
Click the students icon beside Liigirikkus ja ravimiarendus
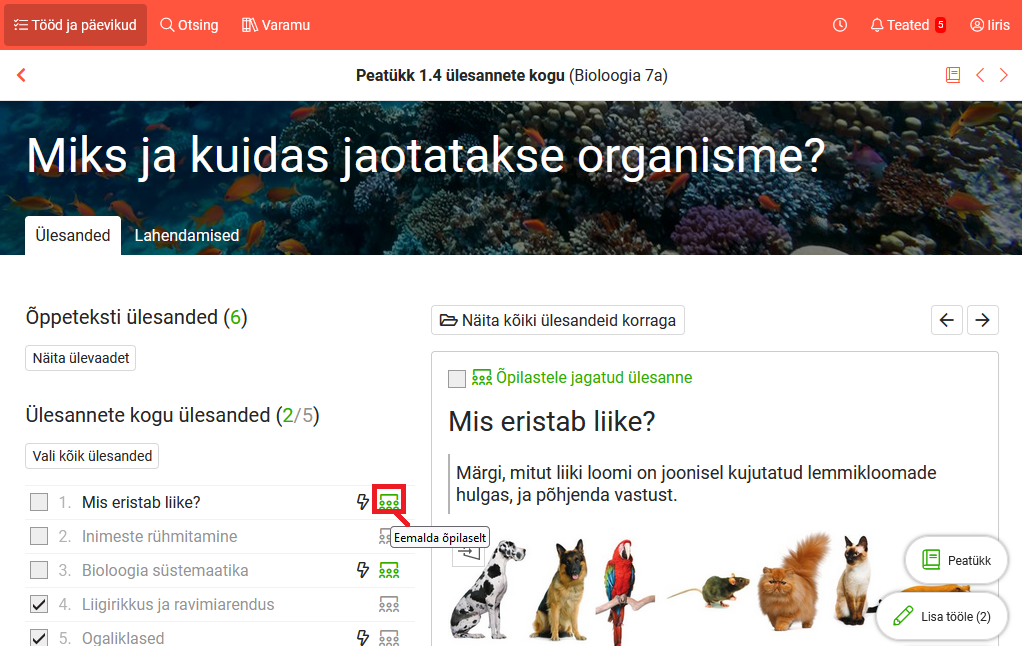pyautogui.click(x=389, y=604)
